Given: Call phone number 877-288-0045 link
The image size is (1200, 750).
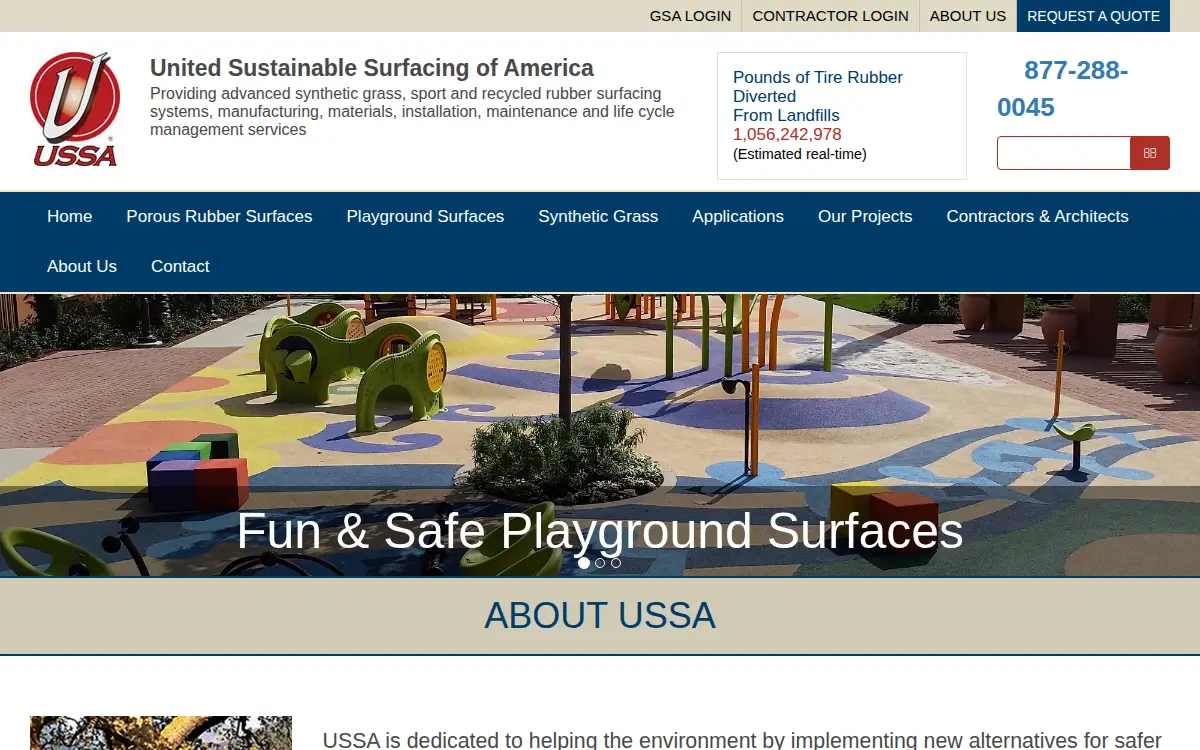Looking at the screenshot, I should pyautogui.click(x=1063, y=89).
